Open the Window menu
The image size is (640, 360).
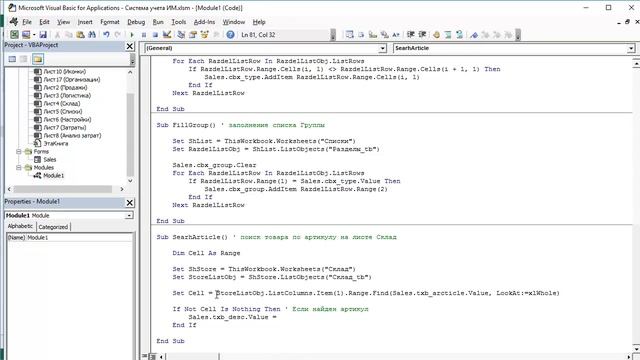tap(233, 22)
